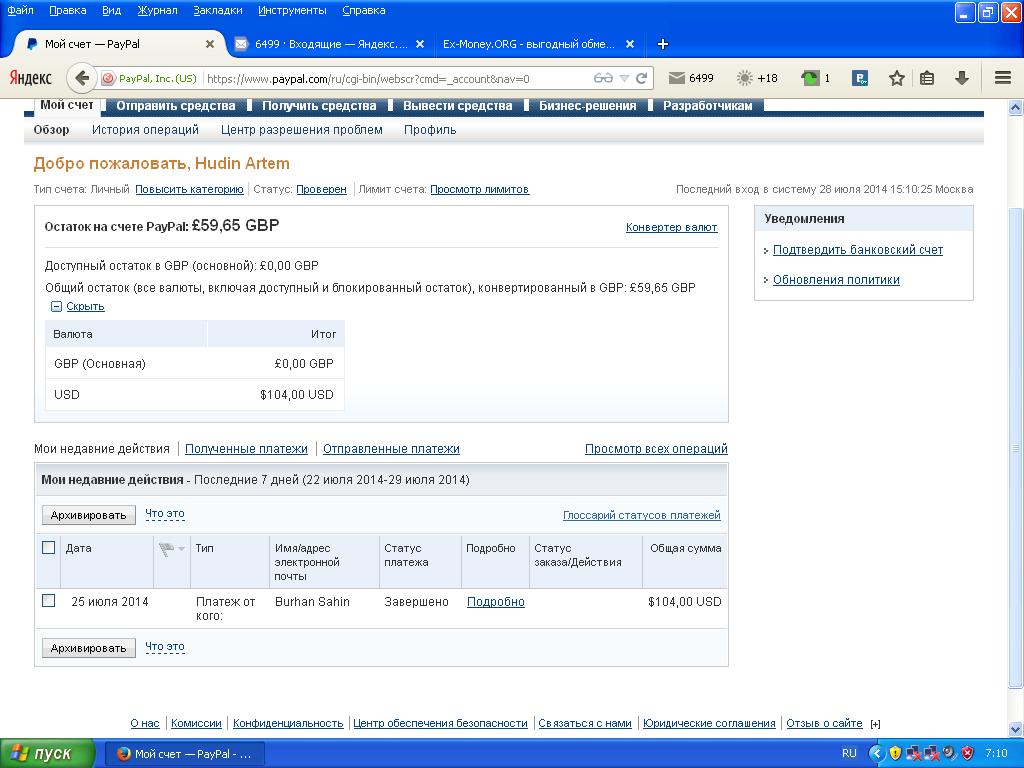The image size is (1024, 768).
Task: Click the blue P toolbar extension icon
Action: [860, 78]
